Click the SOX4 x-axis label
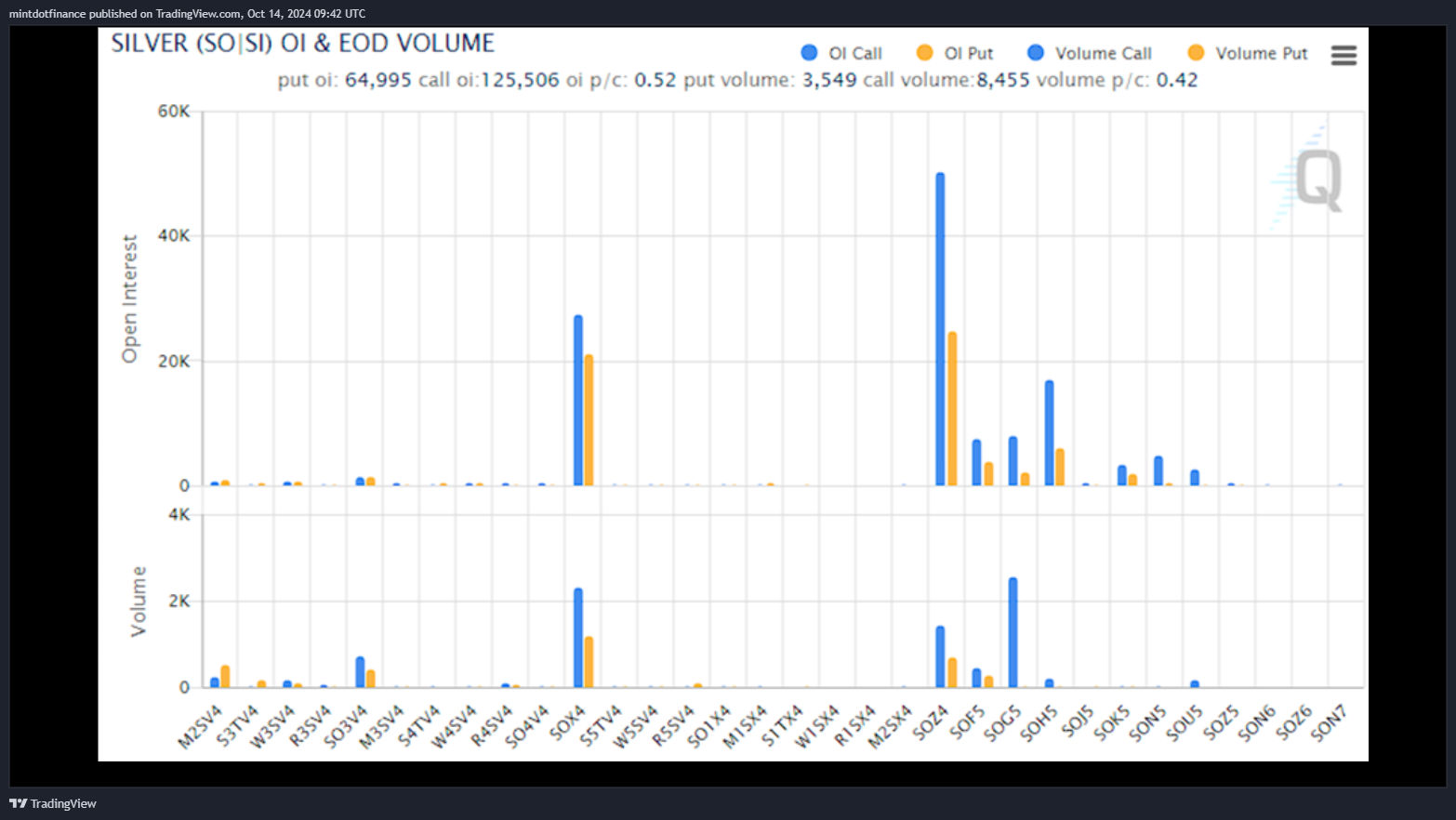The height and width of the screenshot is (820, 1456). (567, 723)
